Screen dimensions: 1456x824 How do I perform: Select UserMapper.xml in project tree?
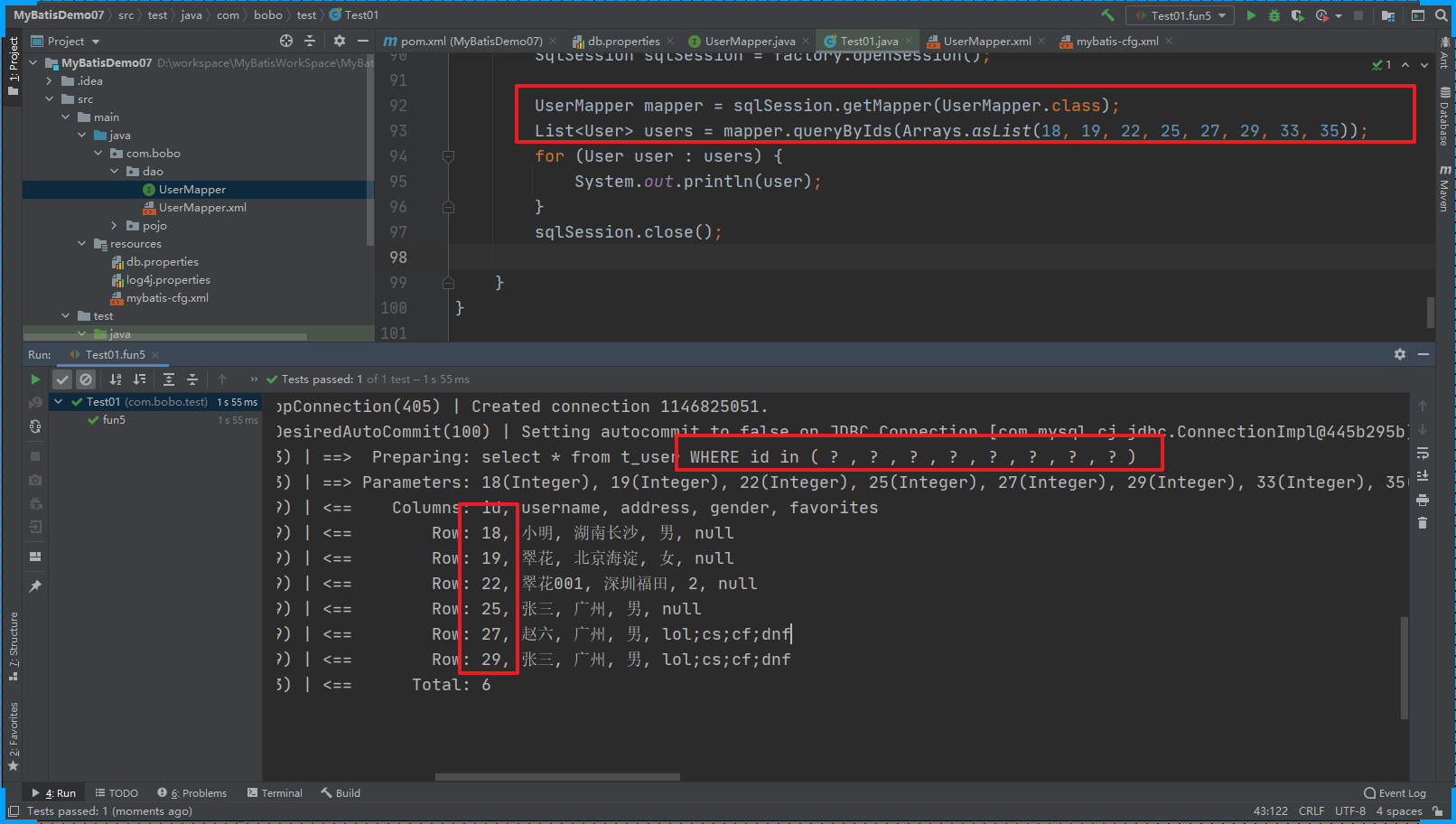(202, 208)
